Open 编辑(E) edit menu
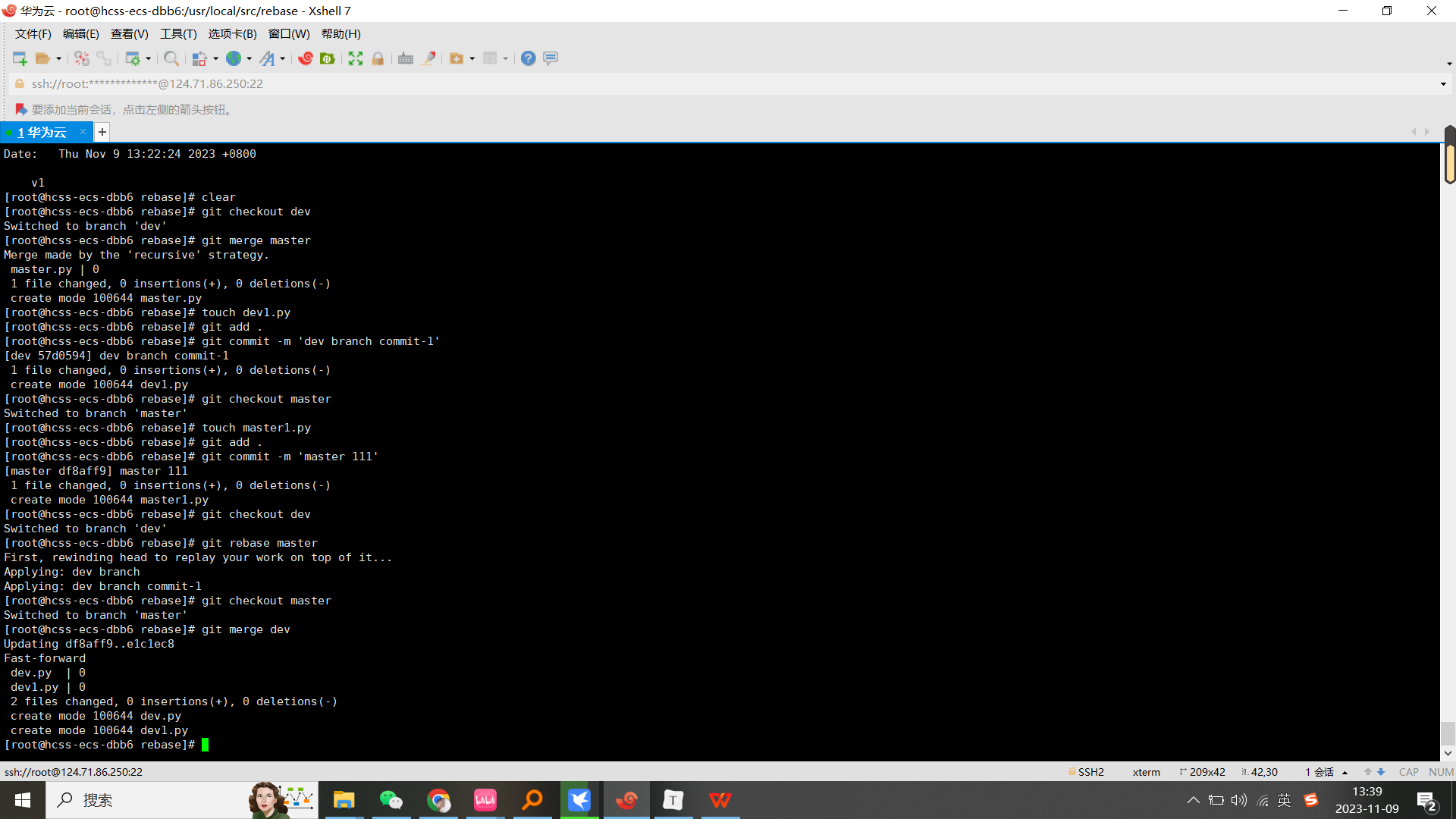The width and height of the screenshot is (1456, 819). point(78,33)
